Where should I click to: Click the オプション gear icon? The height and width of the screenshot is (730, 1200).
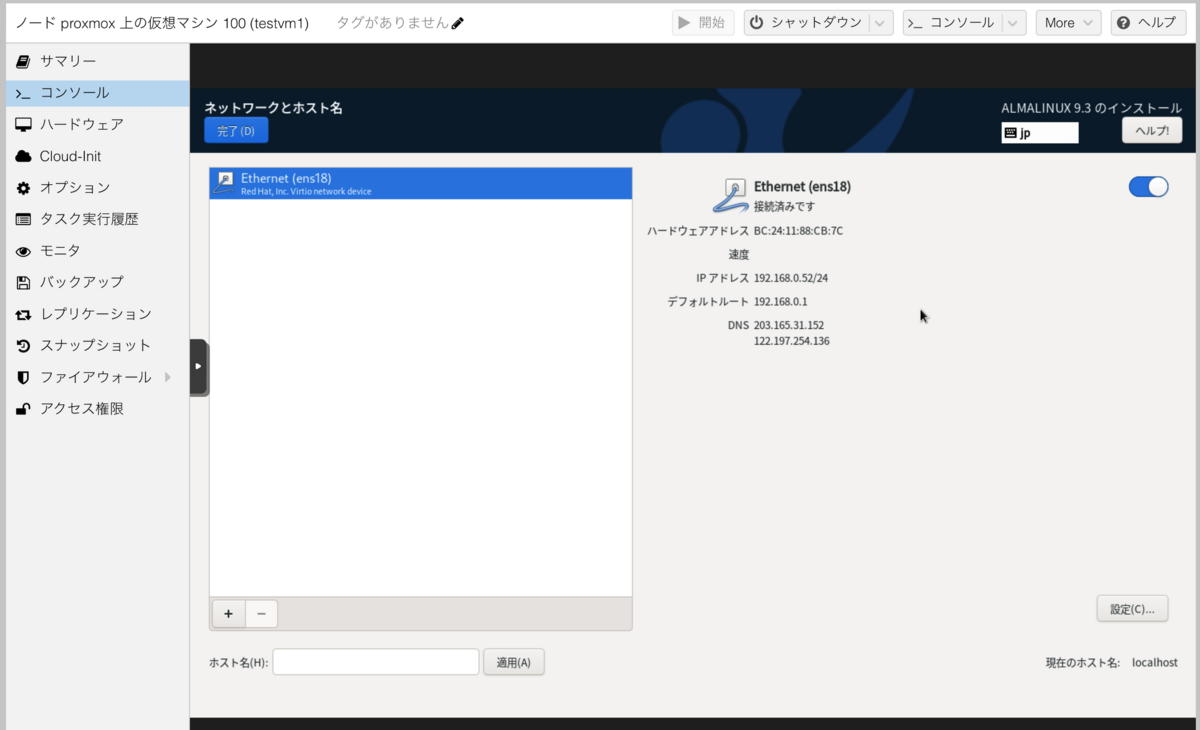pyautogui.click(x=23, y=188)
